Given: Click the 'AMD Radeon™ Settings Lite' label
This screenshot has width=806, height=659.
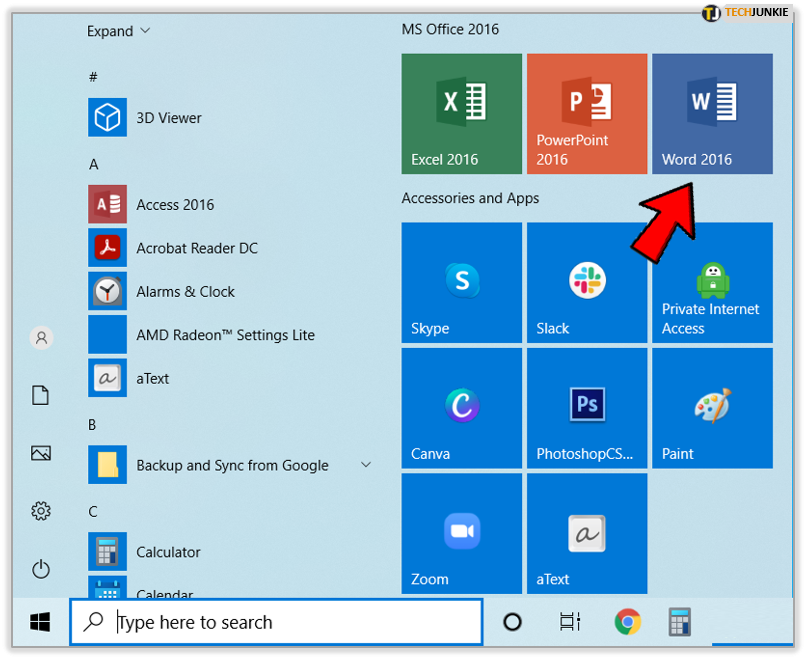Looking at the screenshot, I should (x=226, y=335).
